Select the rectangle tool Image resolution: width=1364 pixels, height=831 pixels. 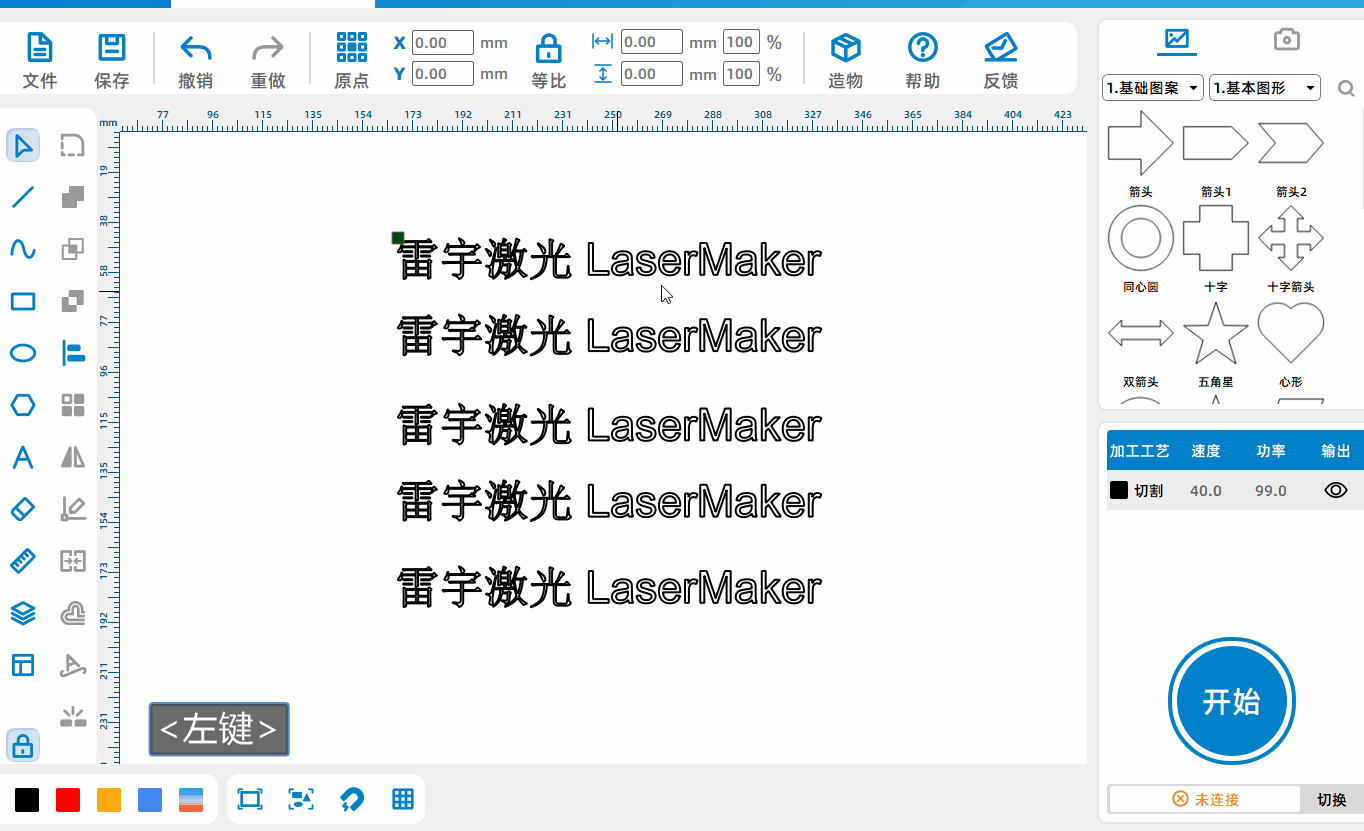[x=23, y=301]
